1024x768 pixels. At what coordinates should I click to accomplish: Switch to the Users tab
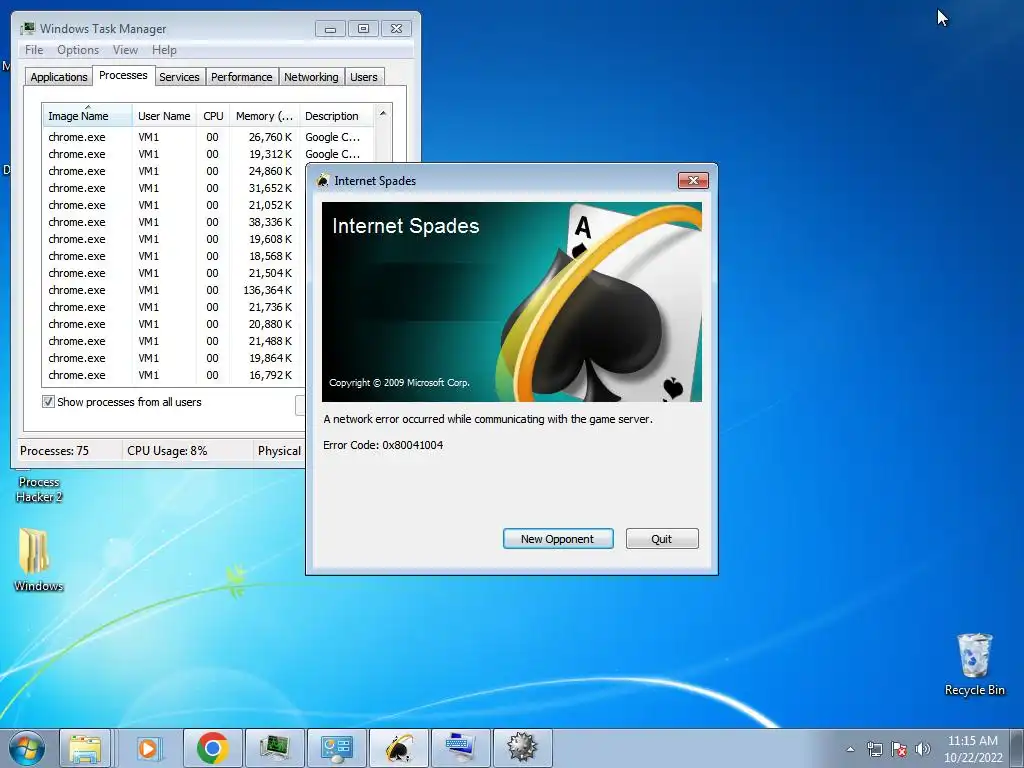point(363,77)
